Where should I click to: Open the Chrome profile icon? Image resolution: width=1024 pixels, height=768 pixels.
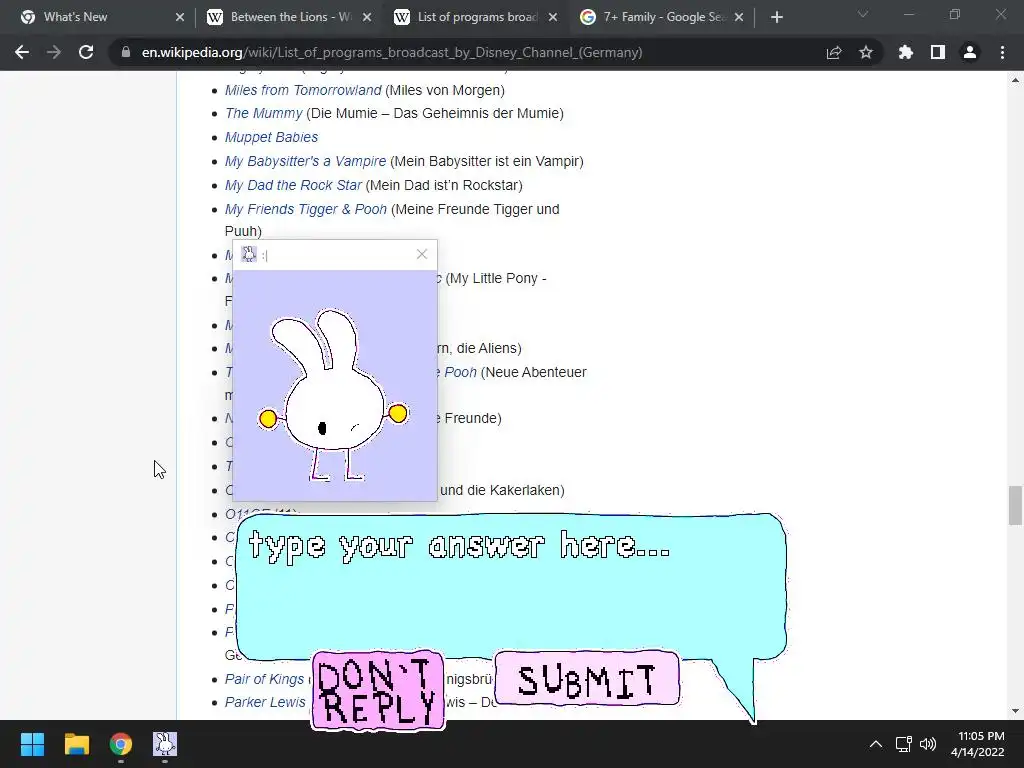970,52
